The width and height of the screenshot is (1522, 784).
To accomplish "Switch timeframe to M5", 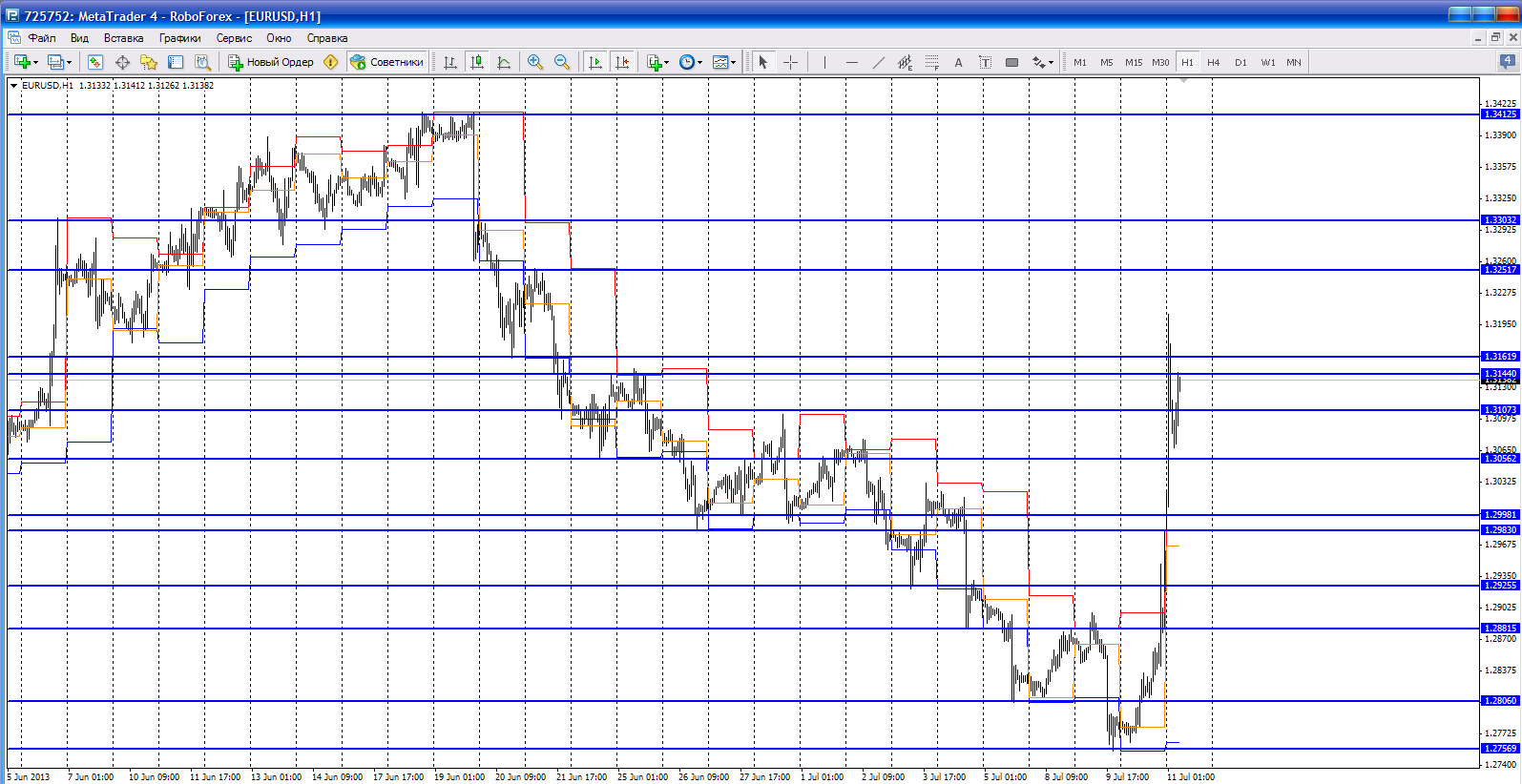I will tap(1107, 62).
